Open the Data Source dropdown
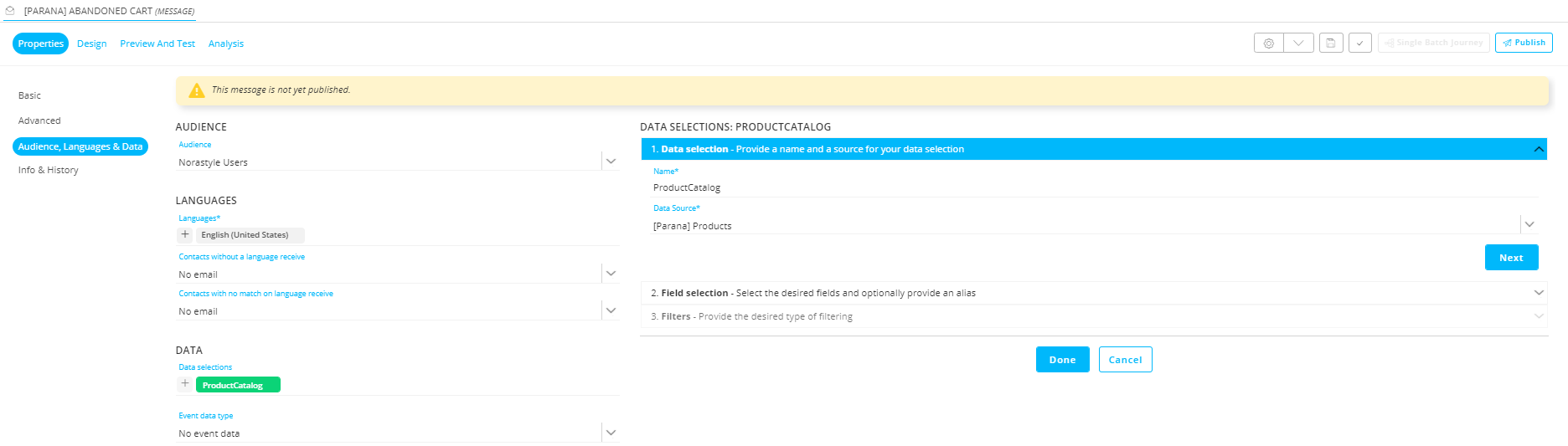1568x446 pixels. pyautogui.click(x=1529, y=225)
